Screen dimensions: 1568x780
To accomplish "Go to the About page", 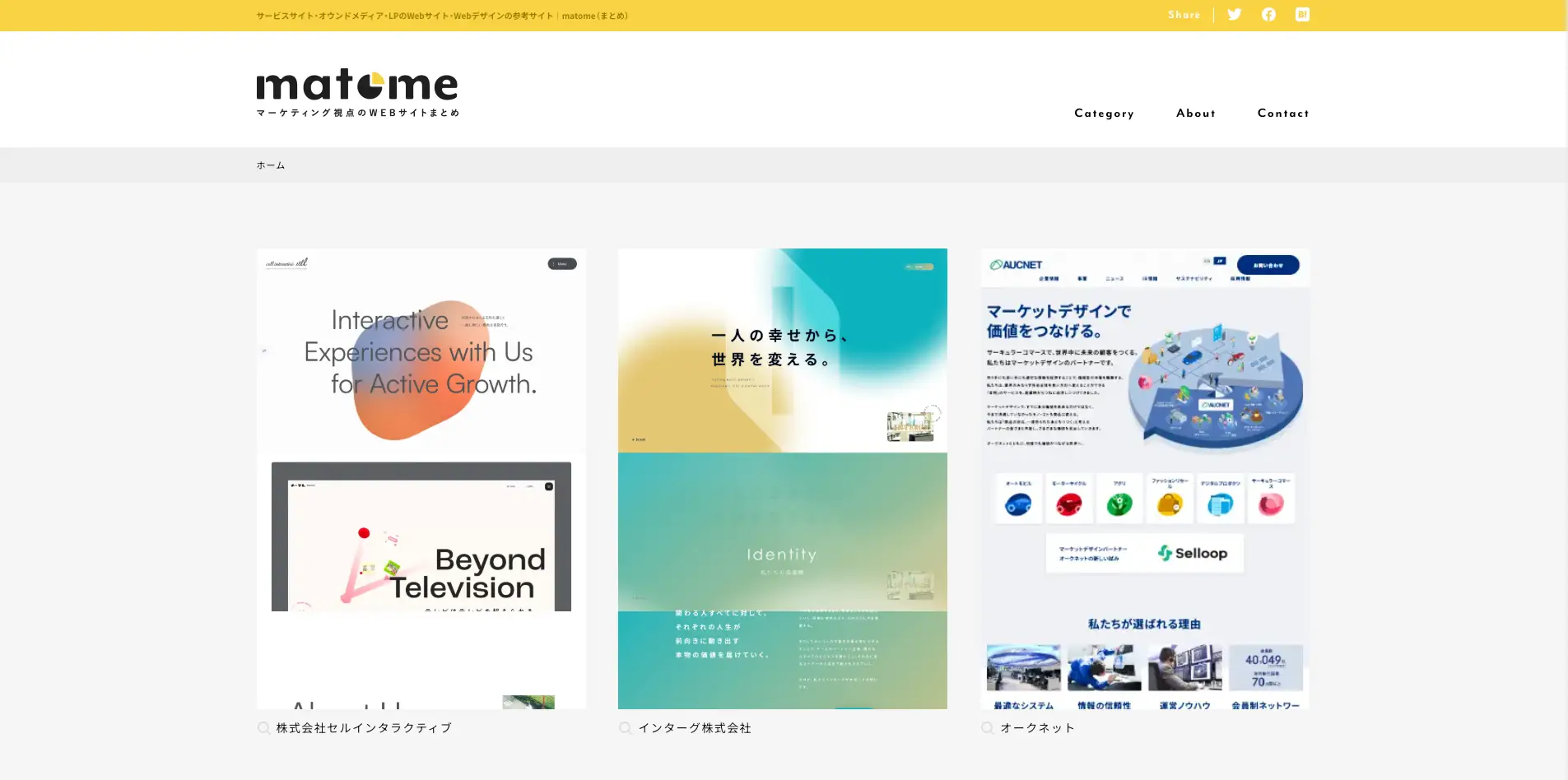I will (1195, 114).
